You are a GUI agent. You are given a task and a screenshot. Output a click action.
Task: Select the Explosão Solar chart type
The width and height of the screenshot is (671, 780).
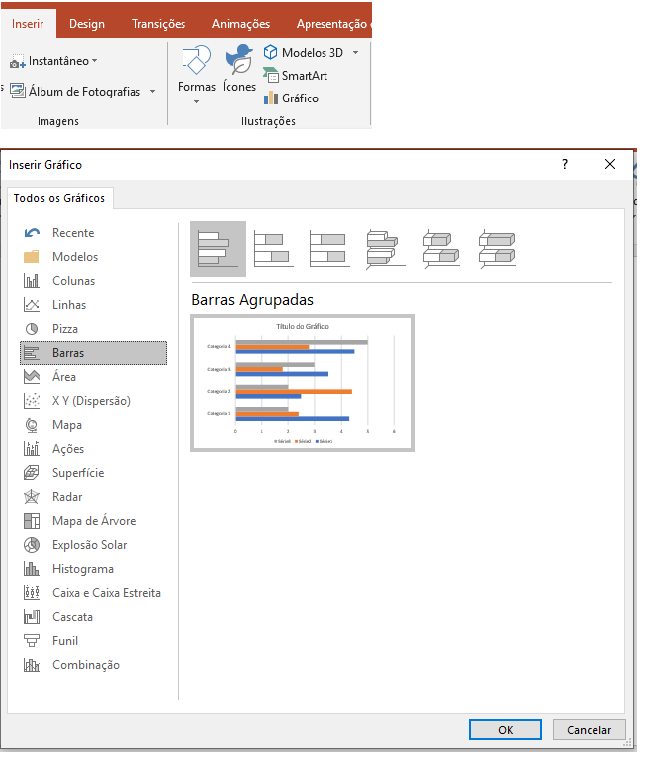[90, 545]
